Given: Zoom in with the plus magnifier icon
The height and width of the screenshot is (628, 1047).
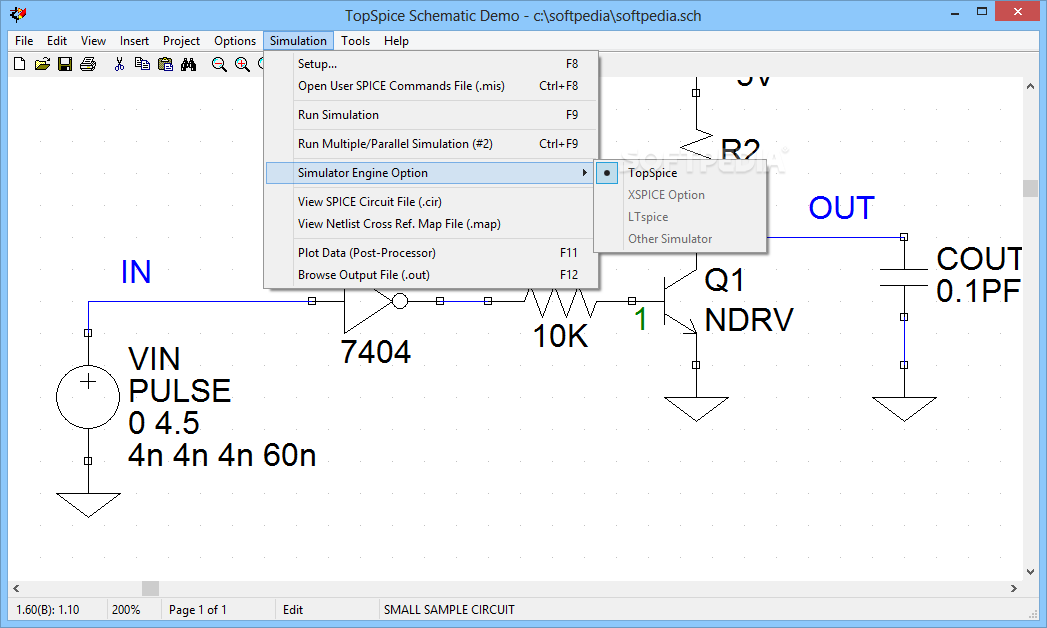Looking at the screenshot, I should pos(242,64).
